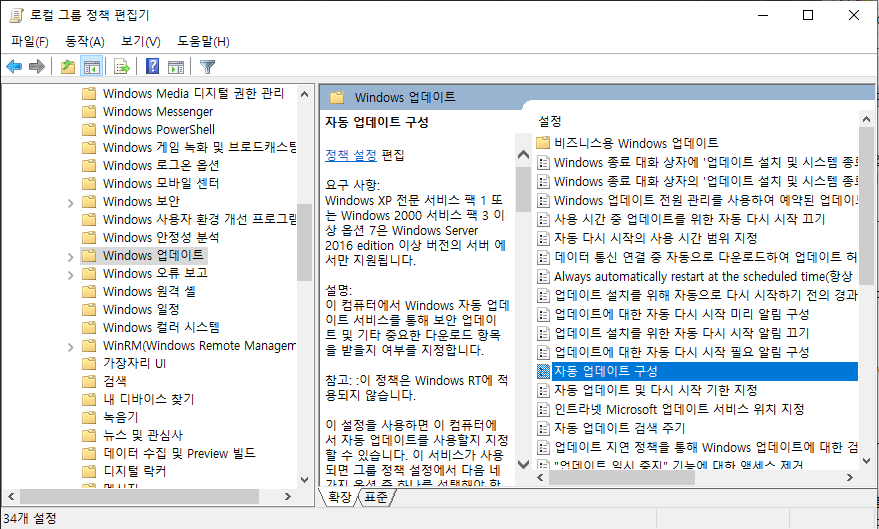Switch to the 확장 tab
The image size is (879, 529).
tap(339, 497)
